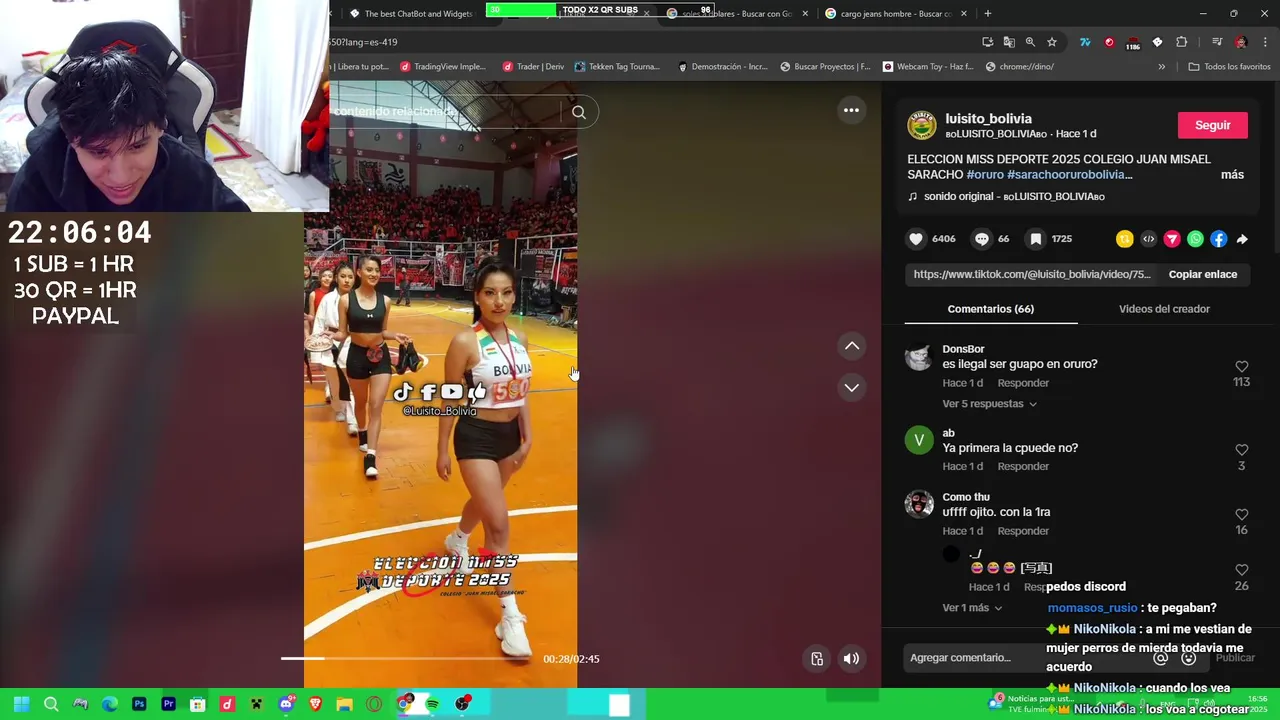Open the zoom magnifier in address bar
1280x720 pixels.
click(1030, 42)
